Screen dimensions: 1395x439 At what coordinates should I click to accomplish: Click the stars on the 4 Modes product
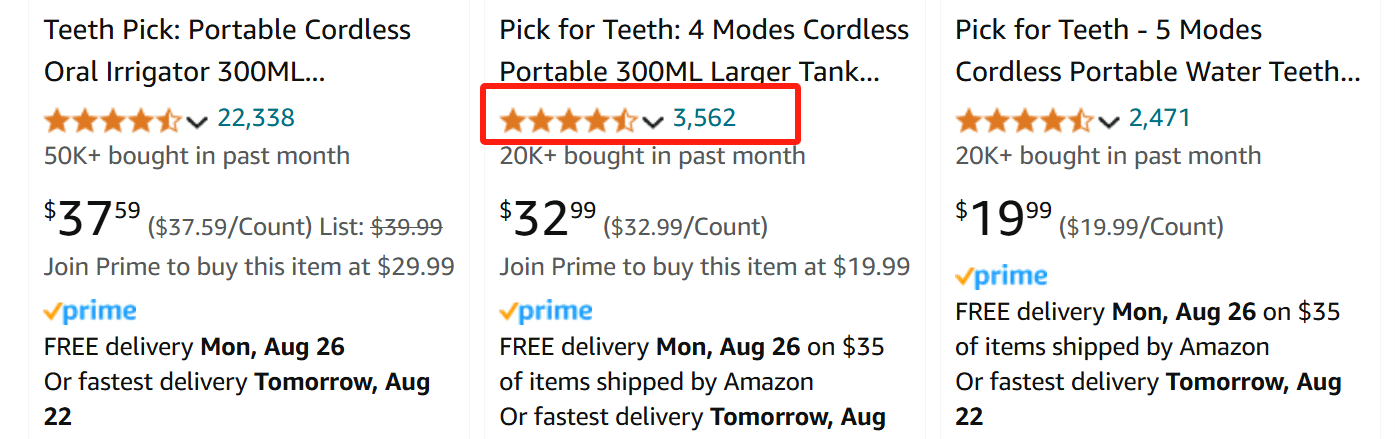click(568, 120)
